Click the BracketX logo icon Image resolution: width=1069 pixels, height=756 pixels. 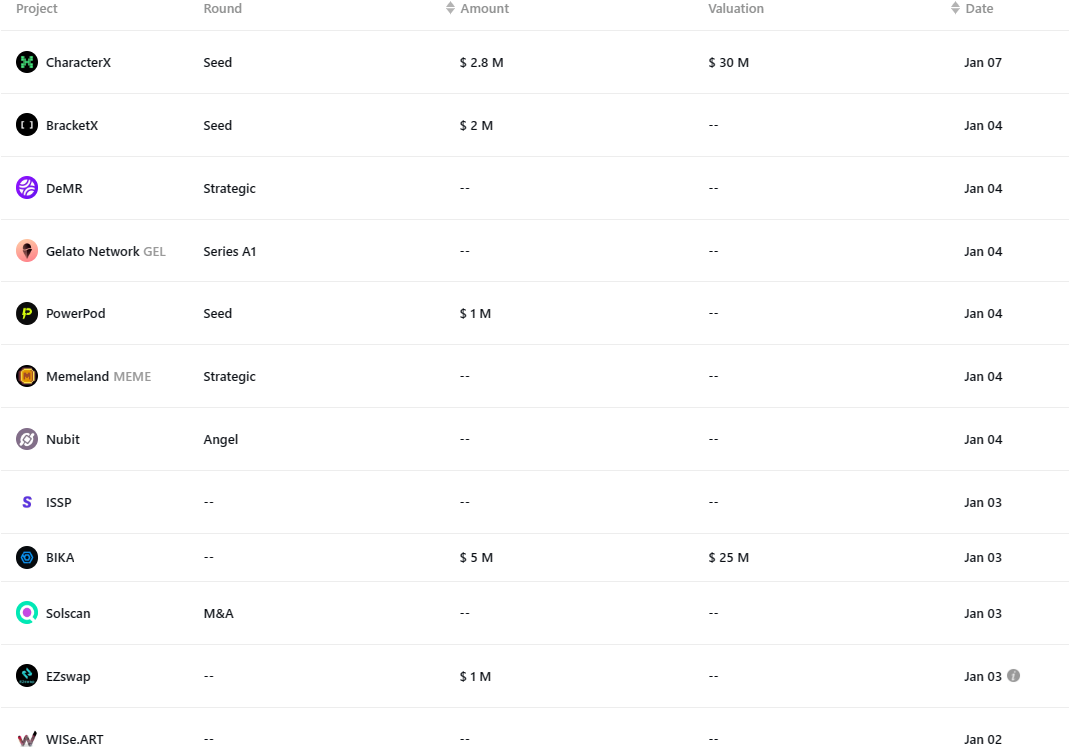click(27, 125)
